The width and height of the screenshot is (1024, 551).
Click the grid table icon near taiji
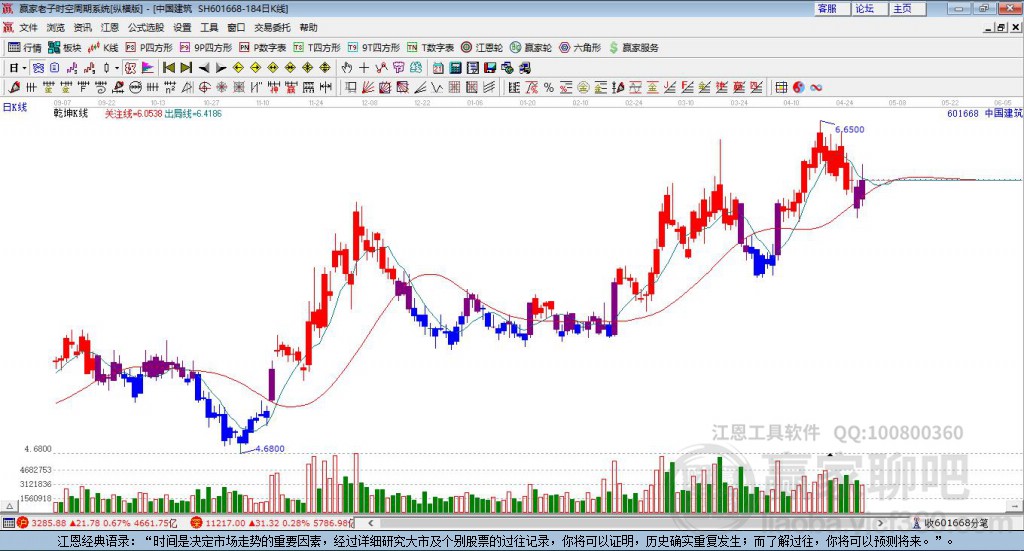(781, 87)
